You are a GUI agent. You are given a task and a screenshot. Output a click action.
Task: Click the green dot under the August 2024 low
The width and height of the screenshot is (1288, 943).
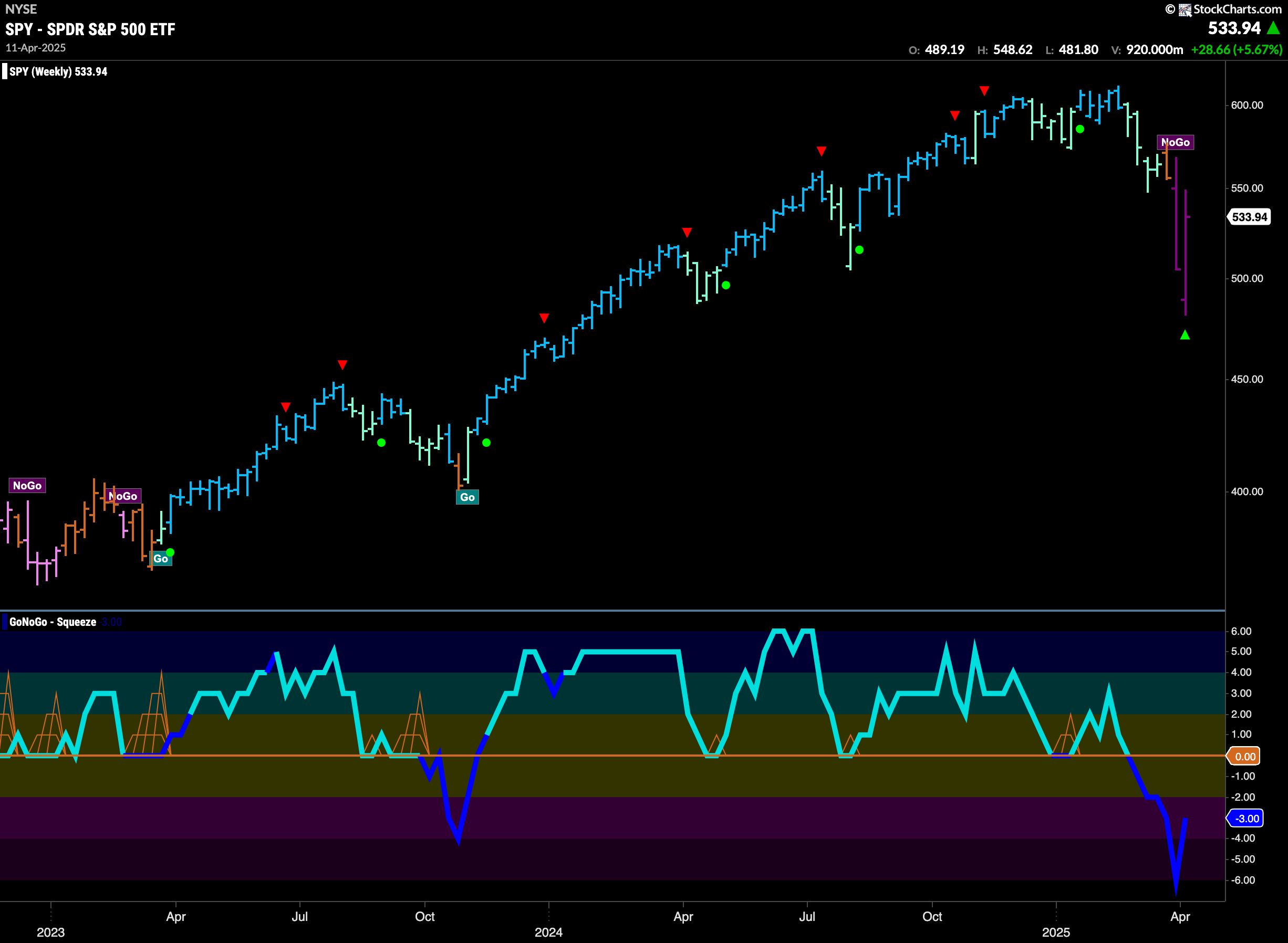pyautogui.click(x=859, y=249)
